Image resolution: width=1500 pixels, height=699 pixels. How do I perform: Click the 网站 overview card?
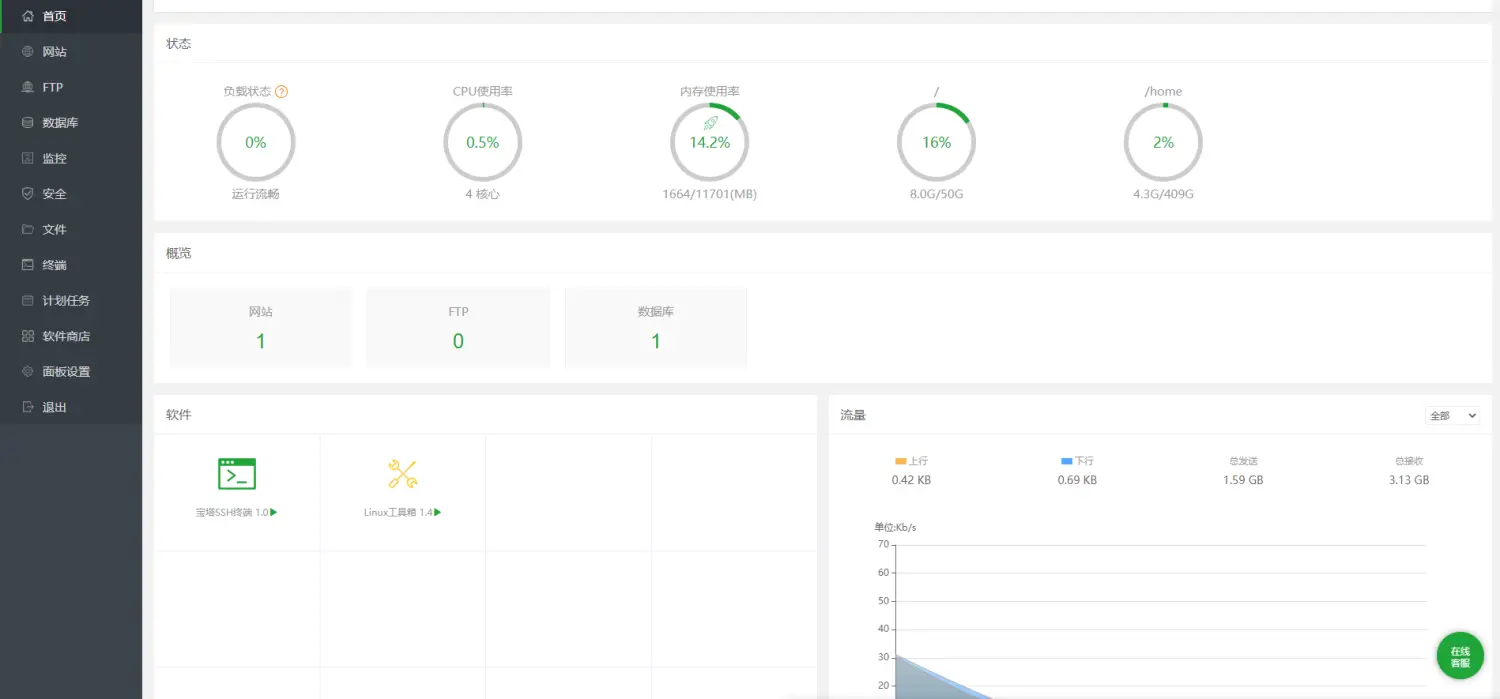click(x=261, y=328)
